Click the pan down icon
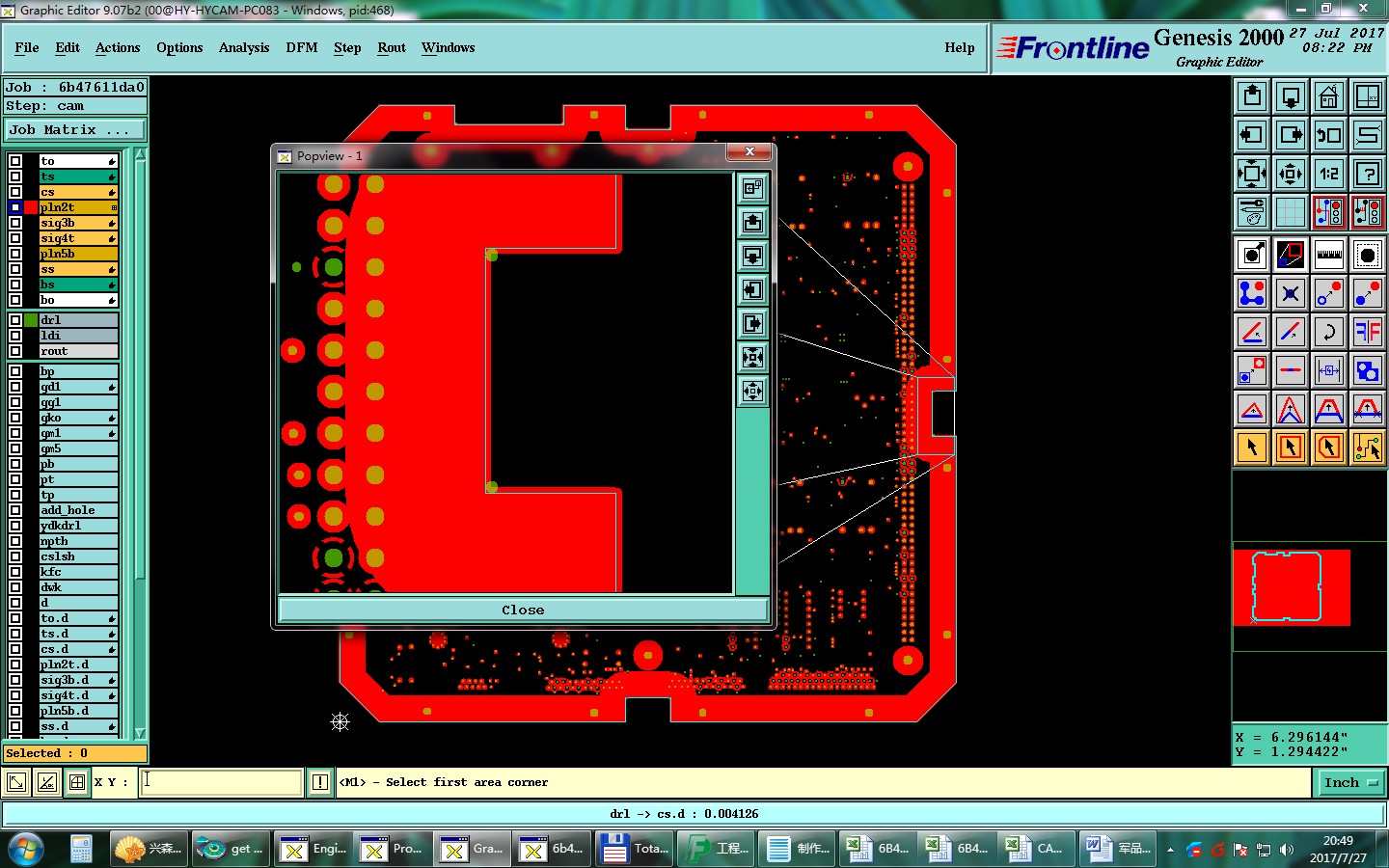Screen dimensions: 1389x868 pos(1291,96)
